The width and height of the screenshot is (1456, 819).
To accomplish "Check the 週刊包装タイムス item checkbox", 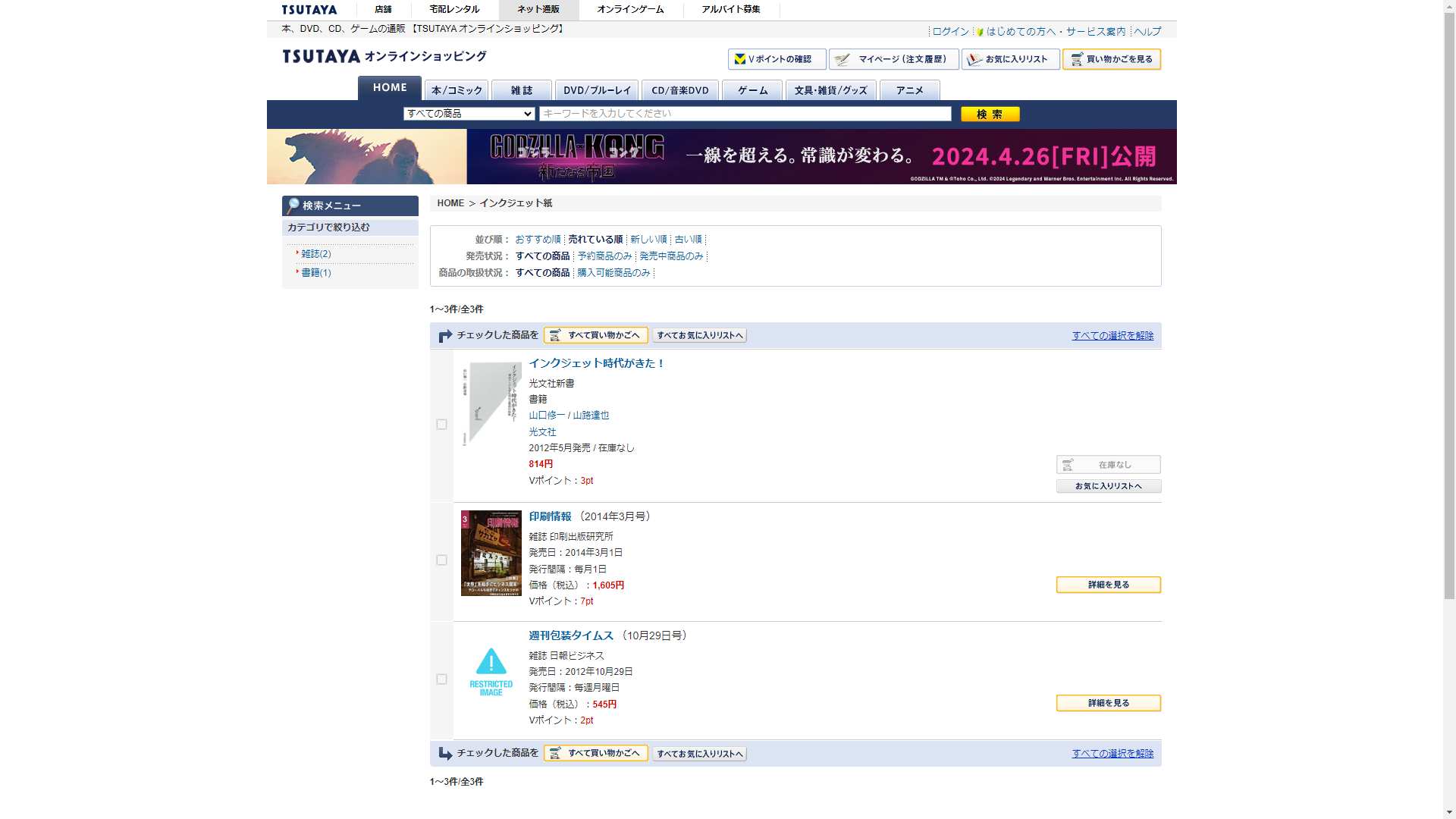I will [x=441, y=679].
